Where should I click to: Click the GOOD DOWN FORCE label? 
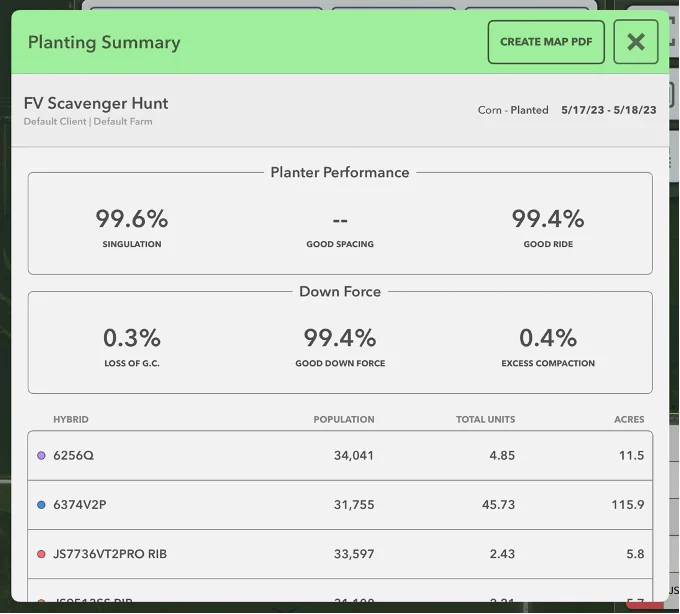coord(340,363)
